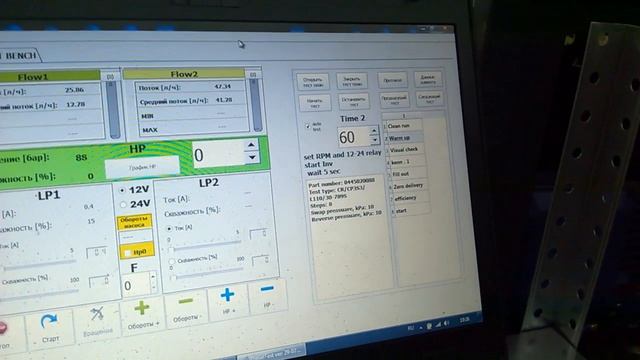Click the Flow2 level gauge bar

256,105
